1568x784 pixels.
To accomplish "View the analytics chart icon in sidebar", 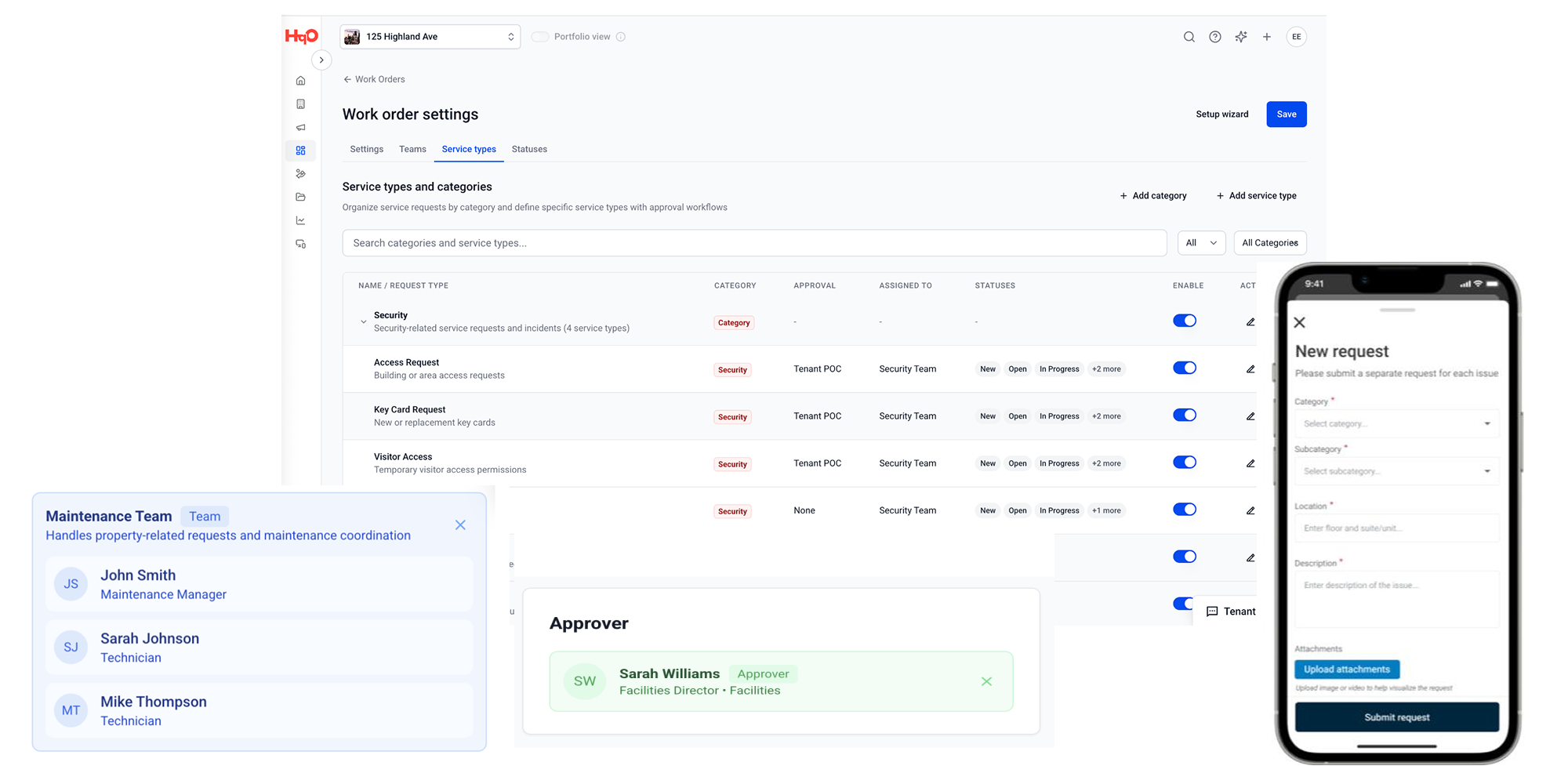I will tap(301, 220).
